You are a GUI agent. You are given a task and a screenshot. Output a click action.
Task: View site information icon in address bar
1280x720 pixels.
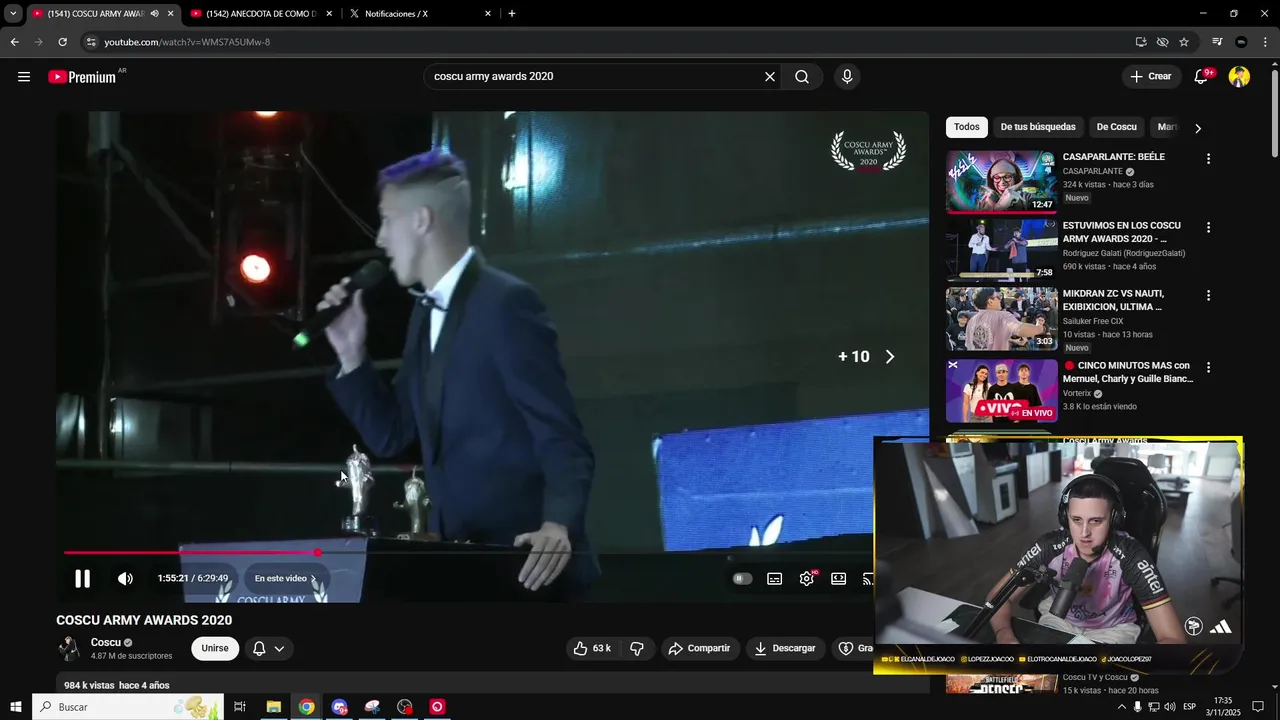(x=91, y=42)
